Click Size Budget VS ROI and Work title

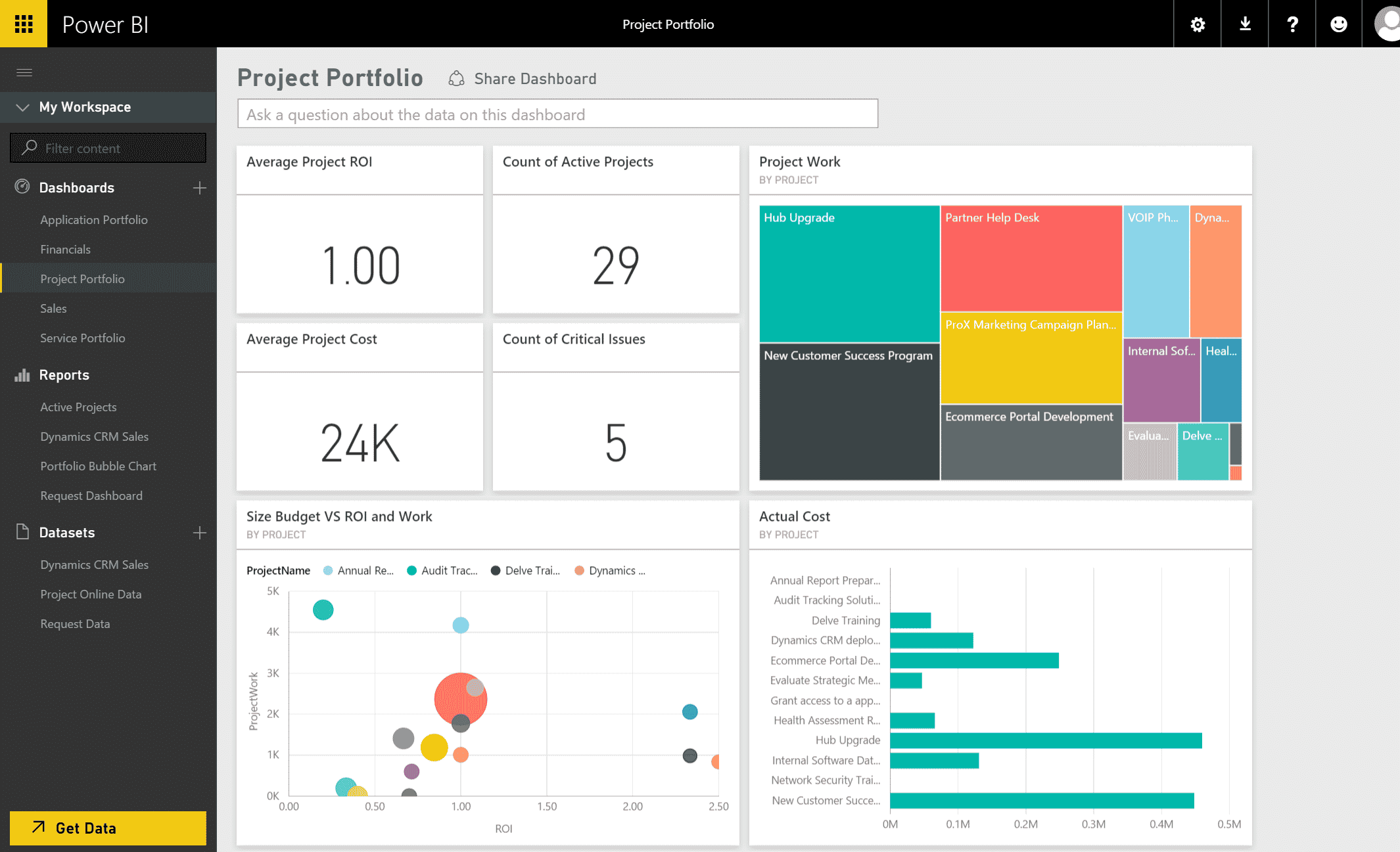339,516
